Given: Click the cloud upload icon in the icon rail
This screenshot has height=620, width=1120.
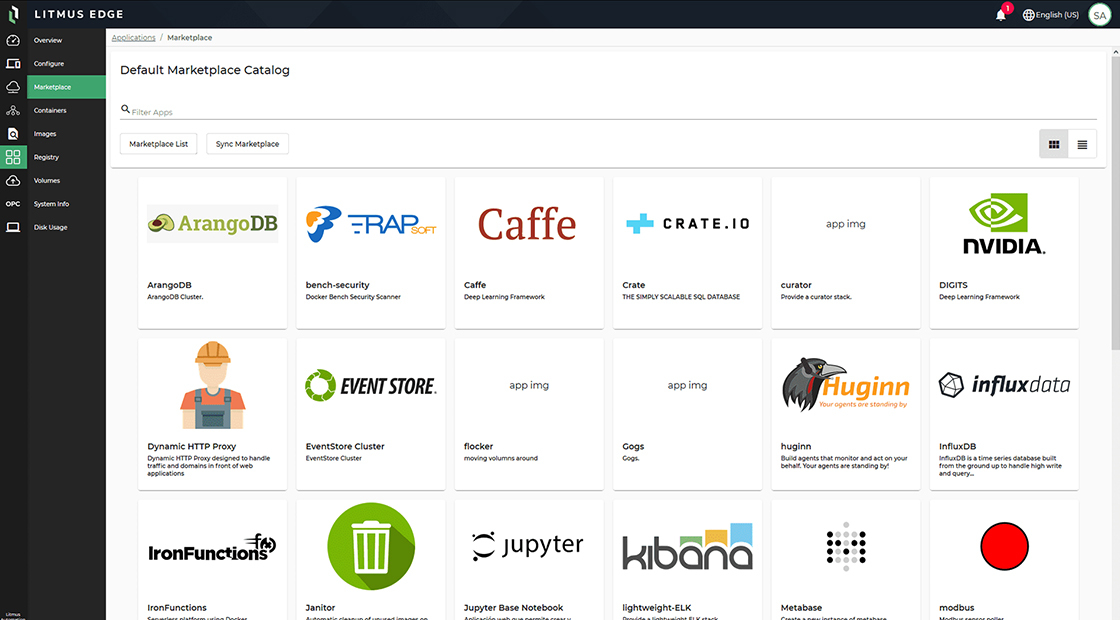Looking at the screenshot, I should pos(13,181).
